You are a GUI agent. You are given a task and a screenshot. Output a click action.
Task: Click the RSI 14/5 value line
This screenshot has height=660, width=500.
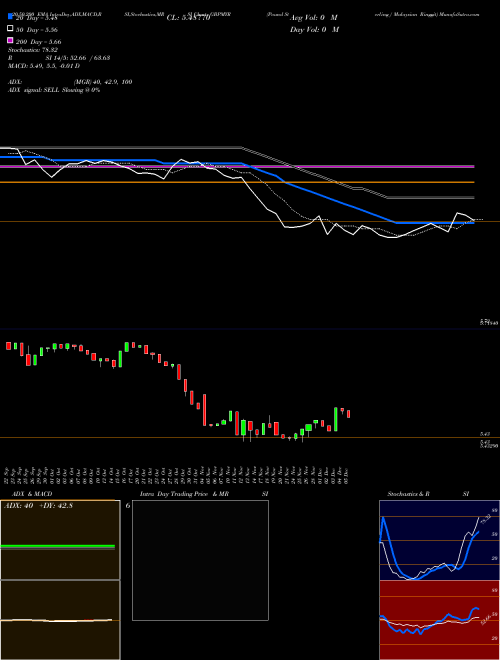click(x=59, y=58)
